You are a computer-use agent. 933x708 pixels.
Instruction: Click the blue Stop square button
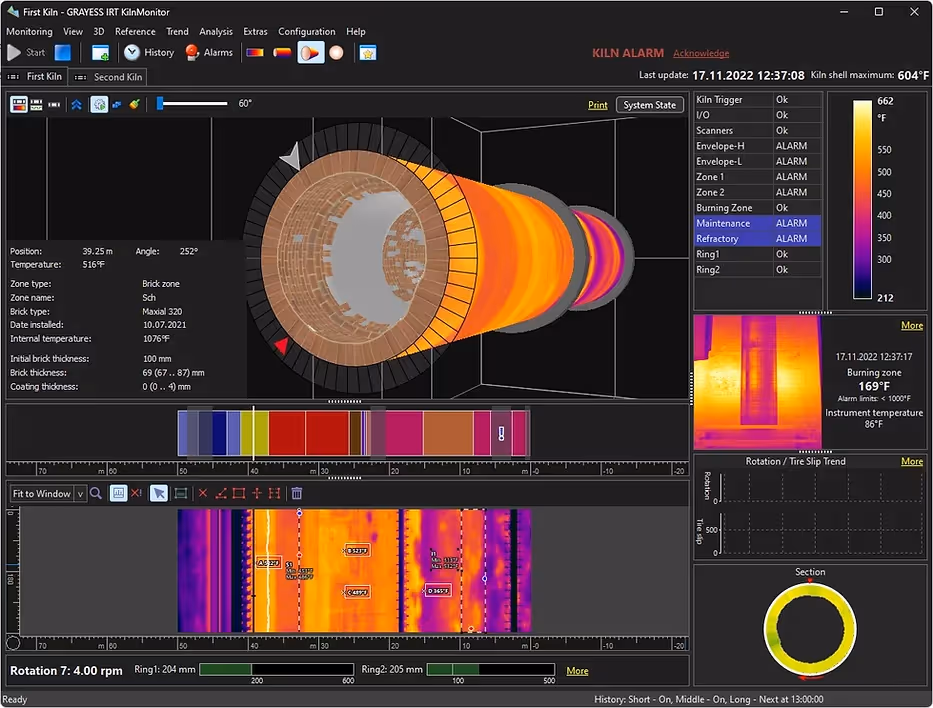tap(63, 52)
